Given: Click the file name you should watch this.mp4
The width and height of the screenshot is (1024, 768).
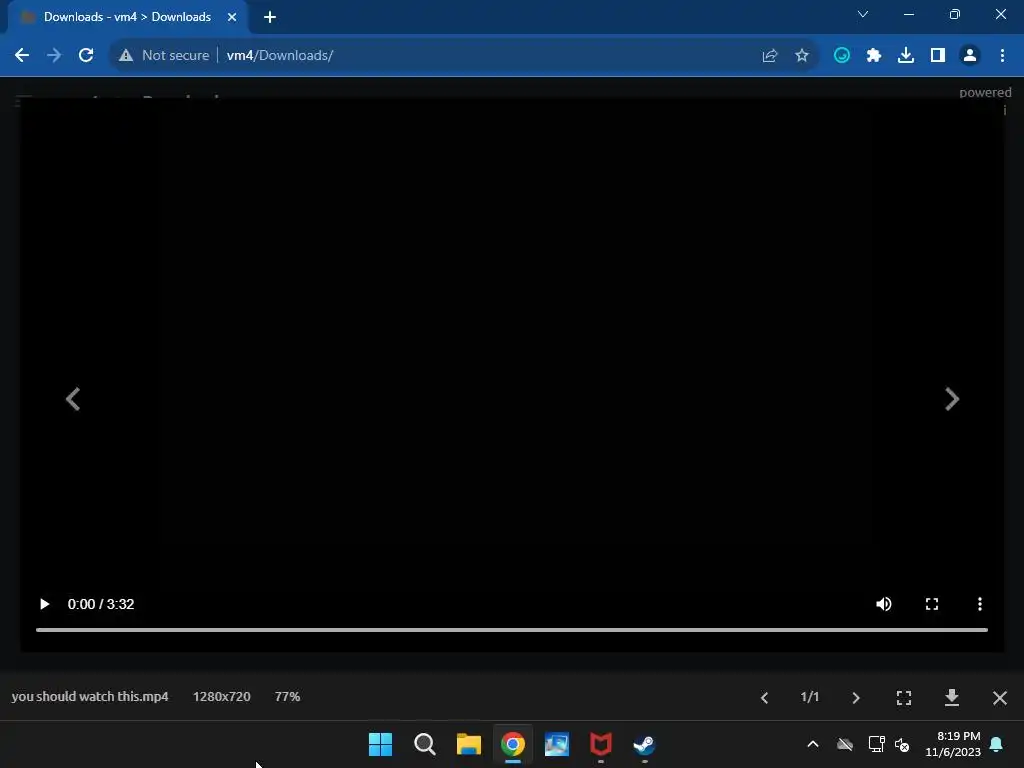Looking at the screenshot, I should [90, 696].
